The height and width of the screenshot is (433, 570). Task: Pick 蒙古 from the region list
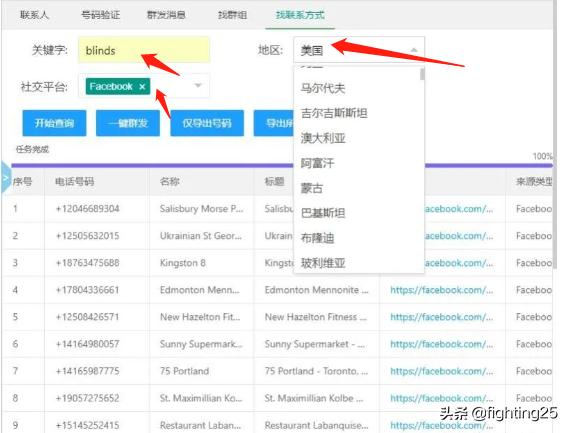coord(359,188)
